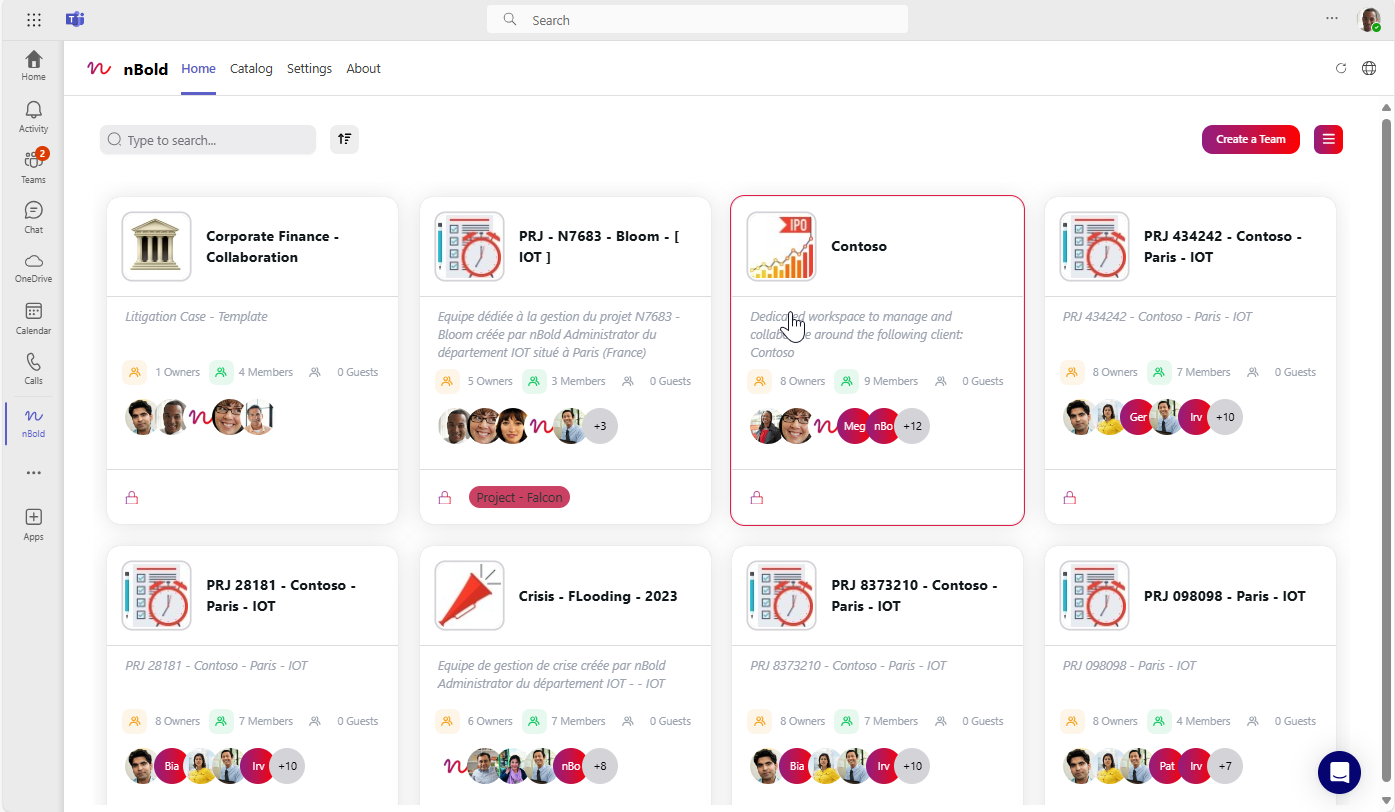1395x812 pixels.
Task: Expand the +12 members on Contoso card
Action: [912, 426]
